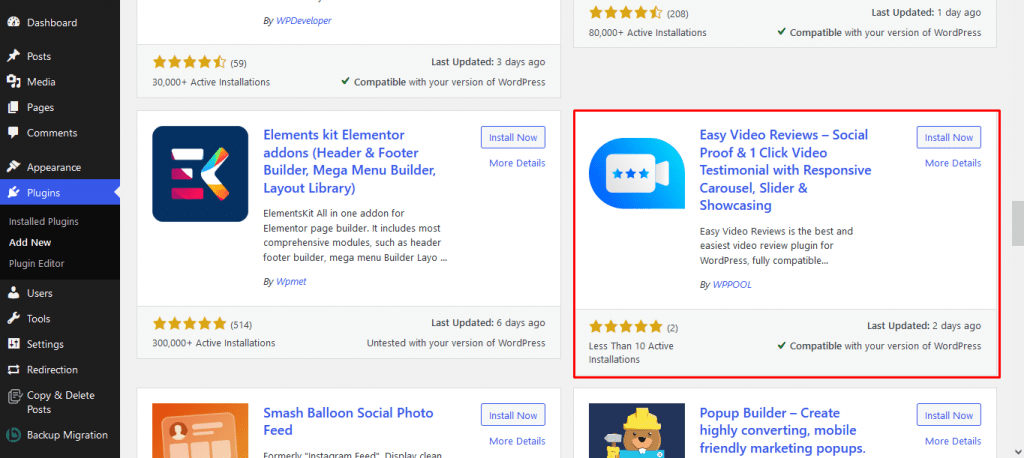The width and height of the screenshot is (1024, 458).
Task: Open the Popup Builder title link
Action: click(782, 431)
